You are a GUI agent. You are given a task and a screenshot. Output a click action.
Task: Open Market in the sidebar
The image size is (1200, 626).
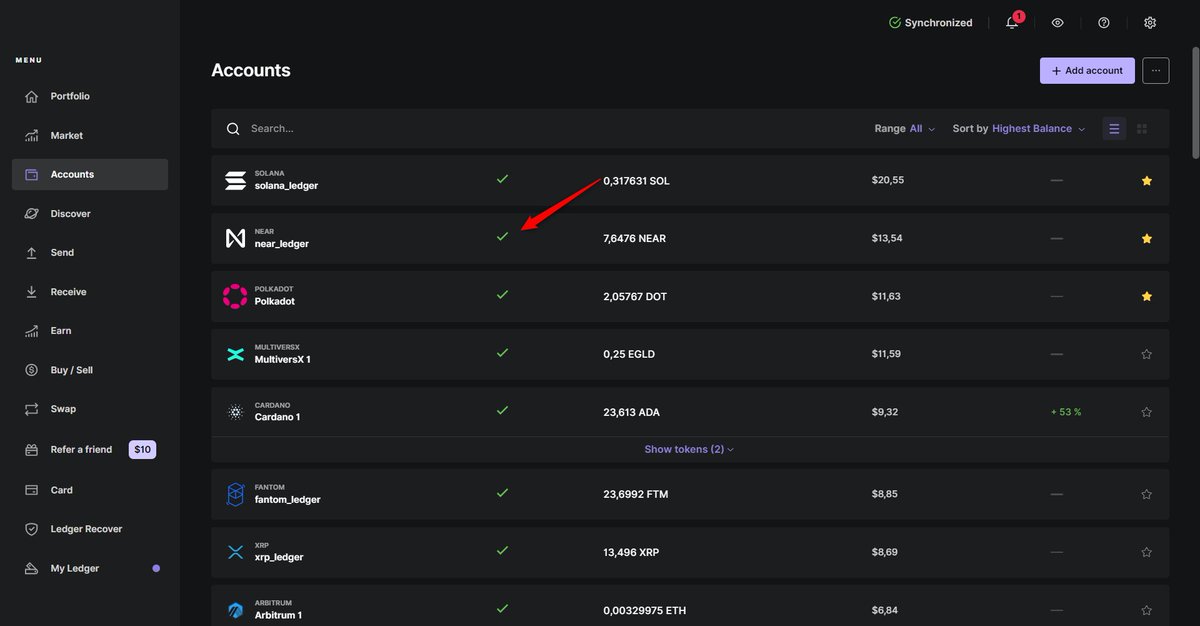[90, 136]
